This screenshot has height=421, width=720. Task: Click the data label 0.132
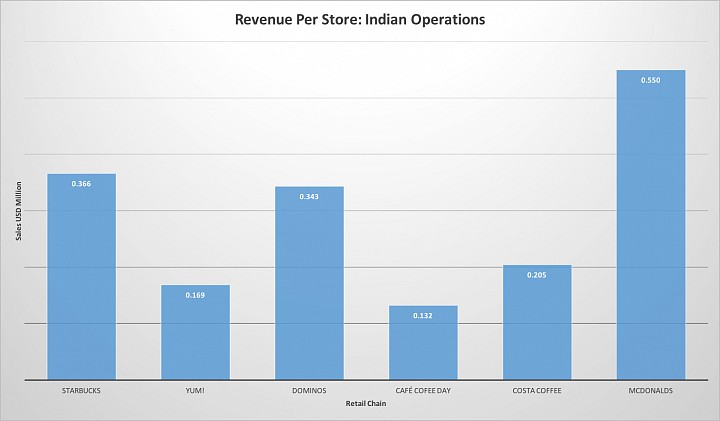(423, 316)
